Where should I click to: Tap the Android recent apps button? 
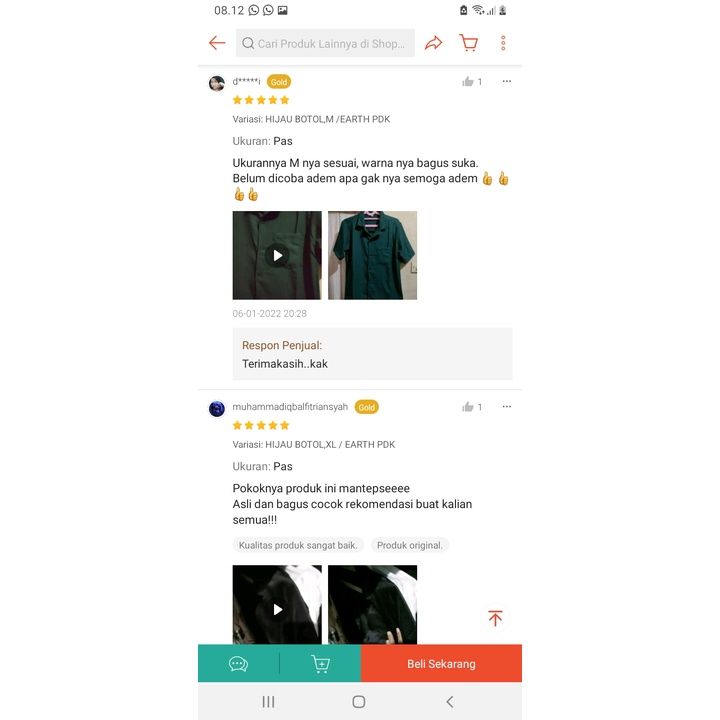(269, 702)
